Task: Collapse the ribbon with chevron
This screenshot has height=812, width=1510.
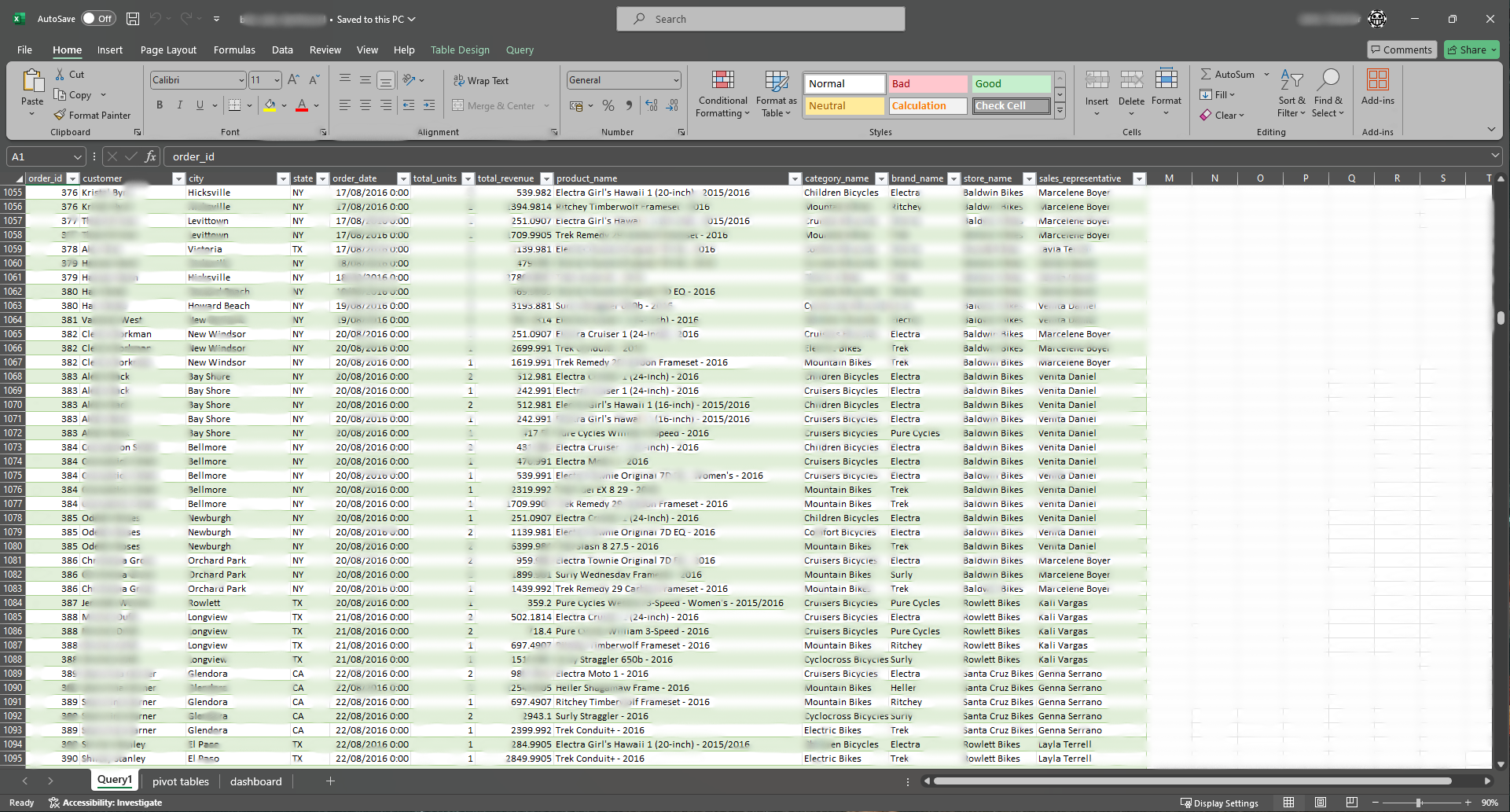Action: [1491, 130]
